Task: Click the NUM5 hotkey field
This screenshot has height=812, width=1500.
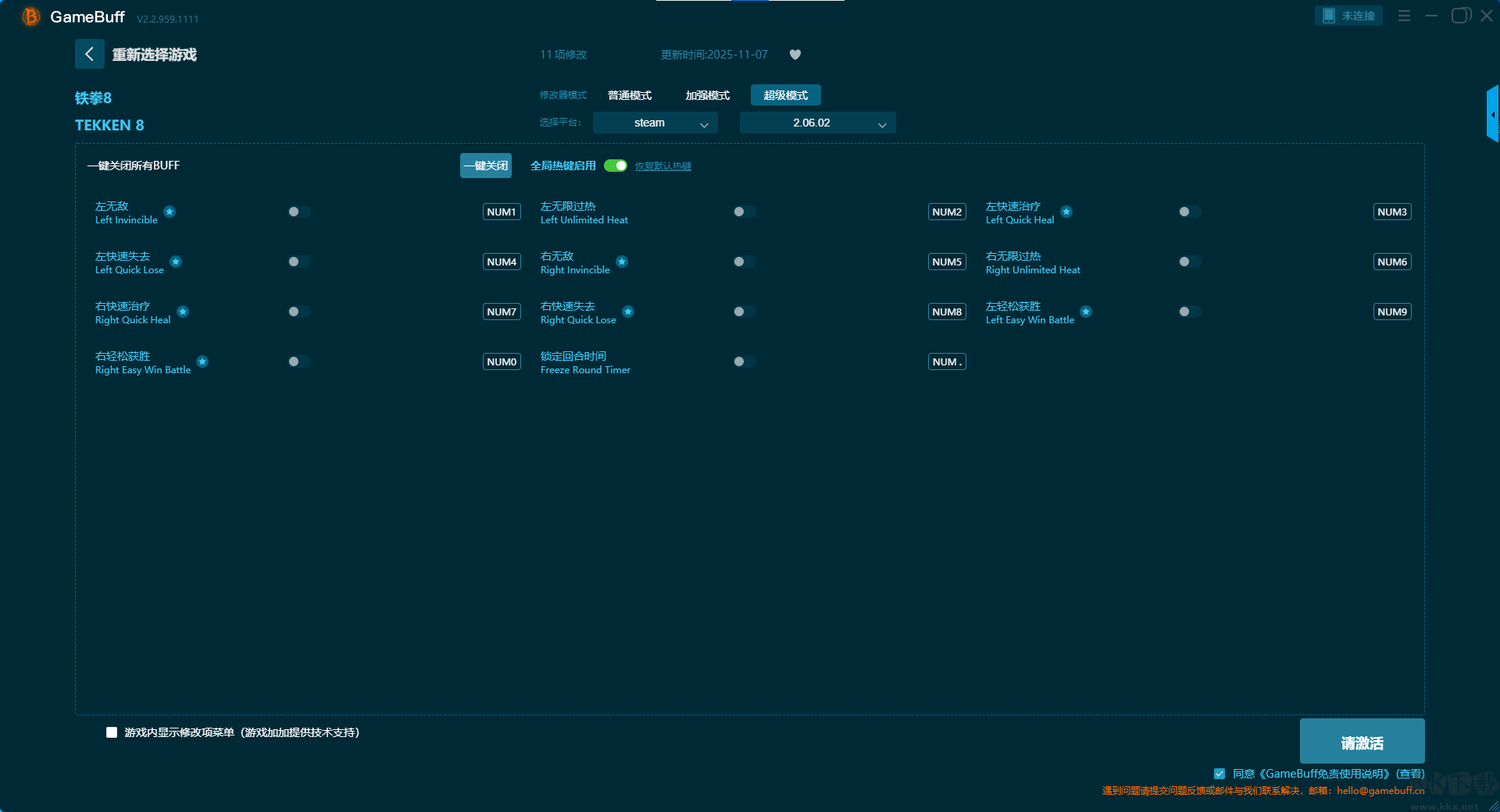Action: [x=947, y=262]
